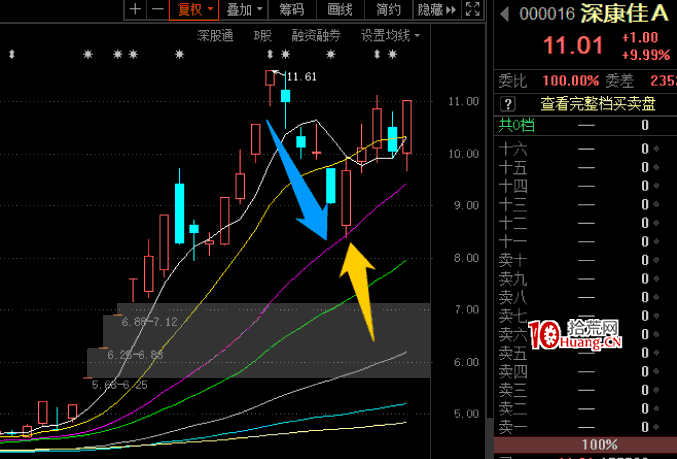Click the 融资融券 tag
The width and height of the screenshot is (677, 459).
tap(316, 35)
